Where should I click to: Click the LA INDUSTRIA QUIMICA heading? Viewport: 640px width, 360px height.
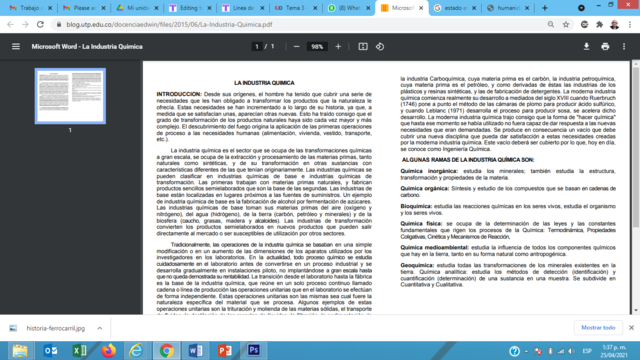point(264,83)
